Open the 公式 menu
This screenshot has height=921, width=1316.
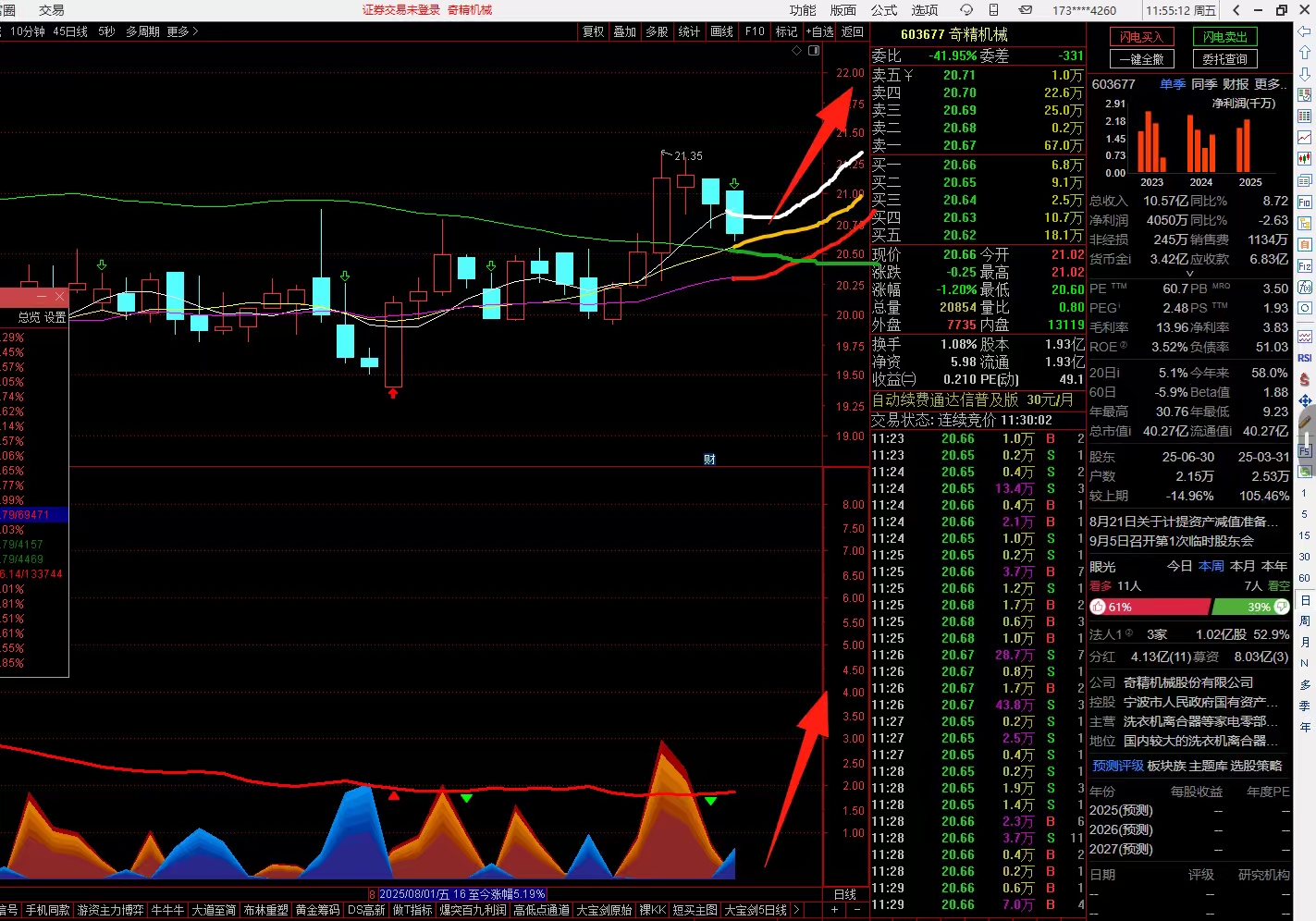pos(884,10)
